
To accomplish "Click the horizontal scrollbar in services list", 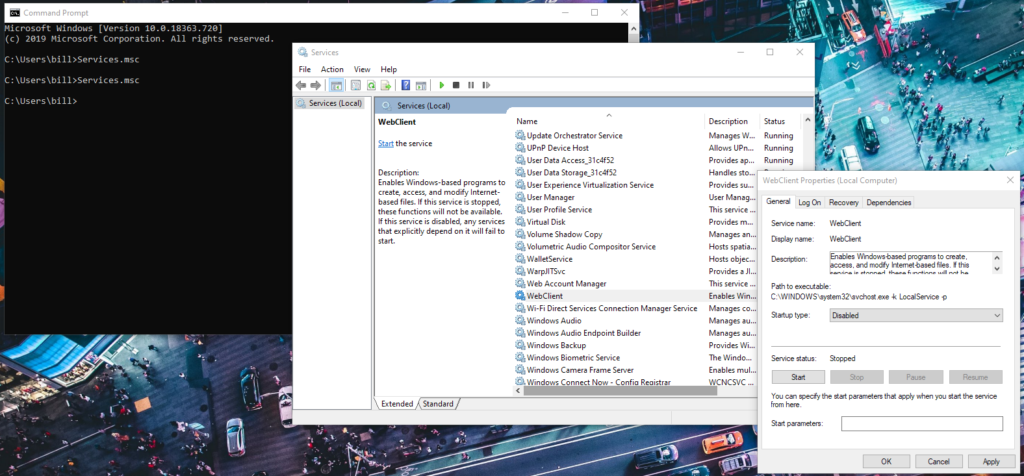I will pos(619,390).
